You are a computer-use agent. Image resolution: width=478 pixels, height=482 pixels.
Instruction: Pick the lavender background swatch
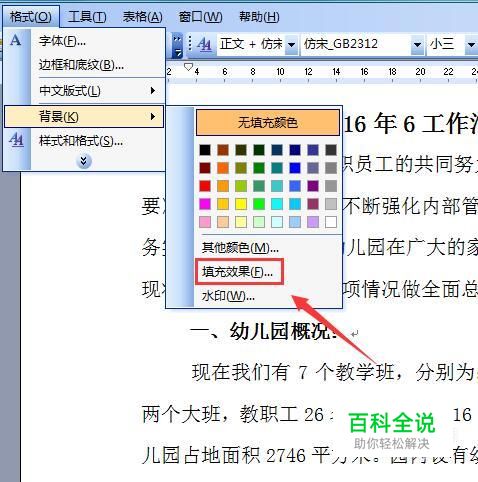point(313,222)
